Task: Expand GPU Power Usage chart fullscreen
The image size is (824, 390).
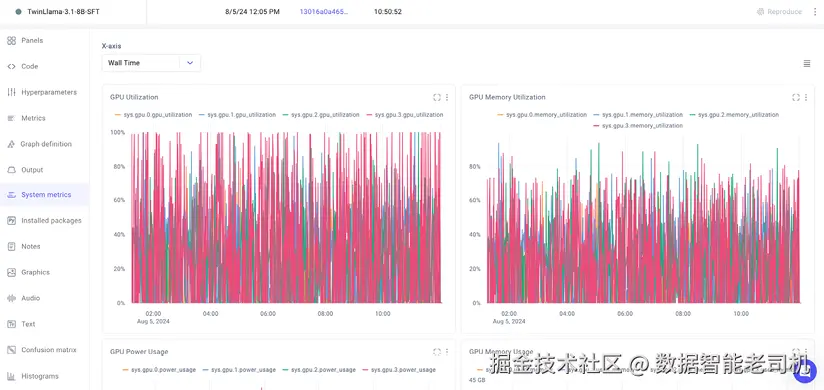Action: click(x=437, y=352)
